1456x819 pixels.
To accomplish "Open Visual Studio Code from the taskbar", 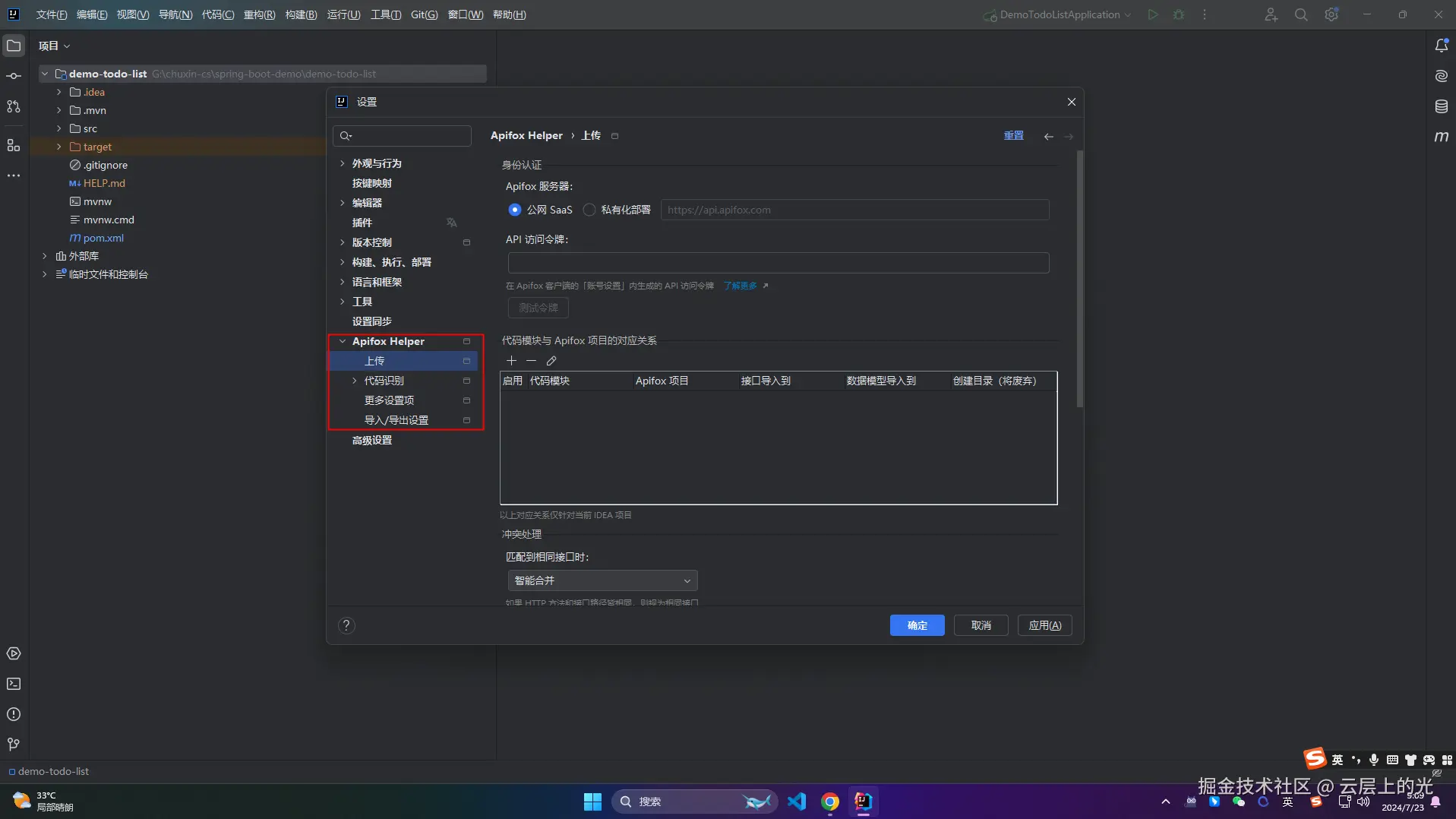I will coord(797,802).
